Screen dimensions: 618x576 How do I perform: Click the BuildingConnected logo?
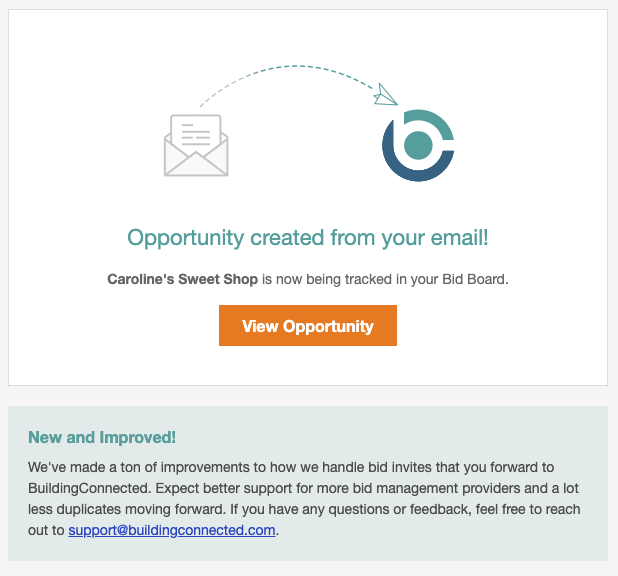pos(418,145)
